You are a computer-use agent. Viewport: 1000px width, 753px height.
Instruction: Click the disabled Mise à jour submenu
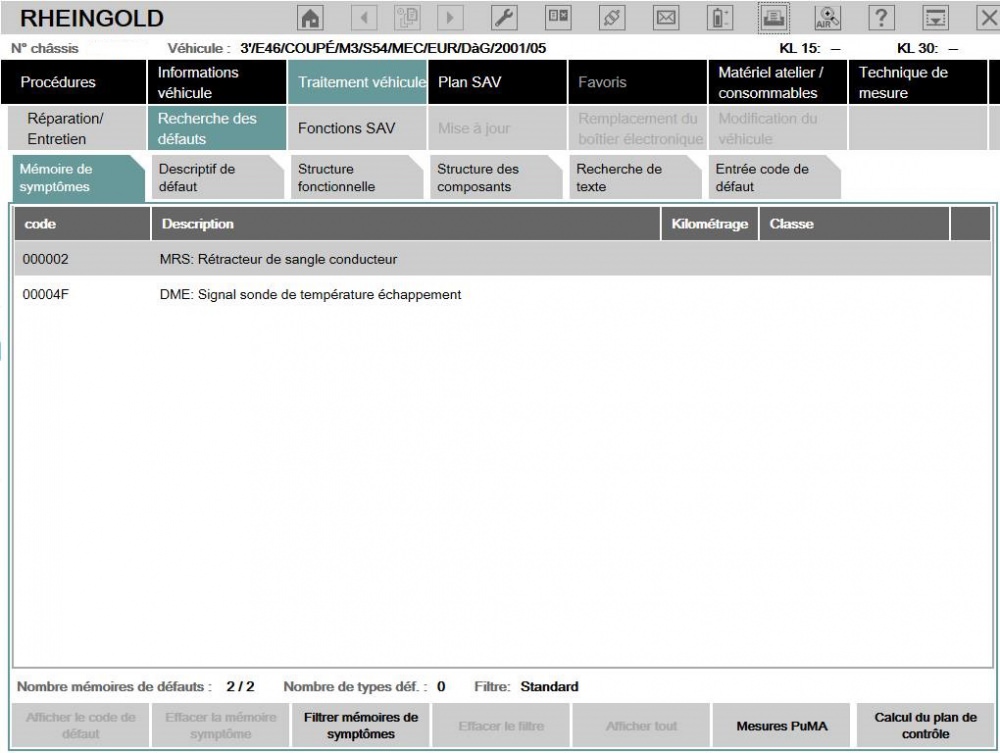click(497, 128)
